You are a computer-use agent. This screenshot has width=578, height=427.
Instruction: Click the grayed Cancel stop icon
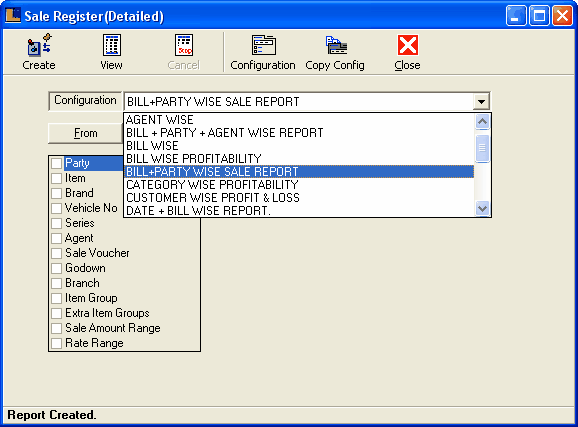coord(184,45)
